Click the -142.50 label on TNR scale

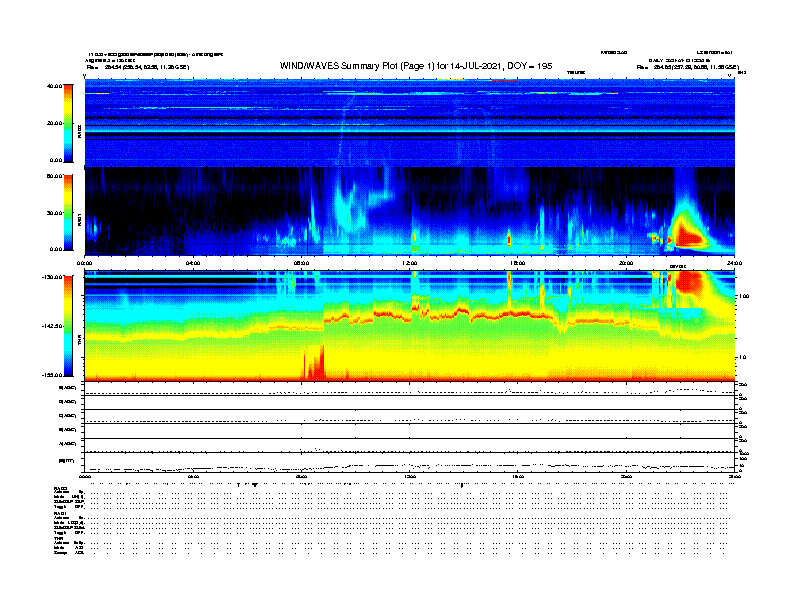52,326
